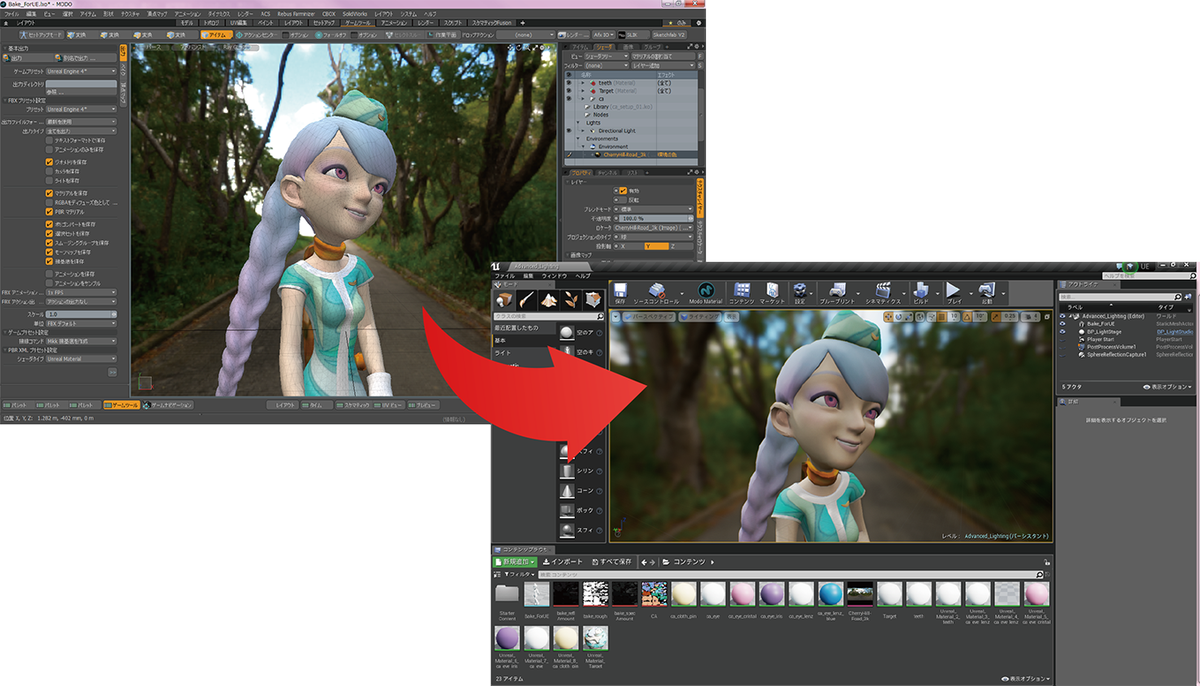This screenshot has width=1200, height=686.
Task: Select Paint mode brush icon in Unreal Modes panel
Action: 527,300
